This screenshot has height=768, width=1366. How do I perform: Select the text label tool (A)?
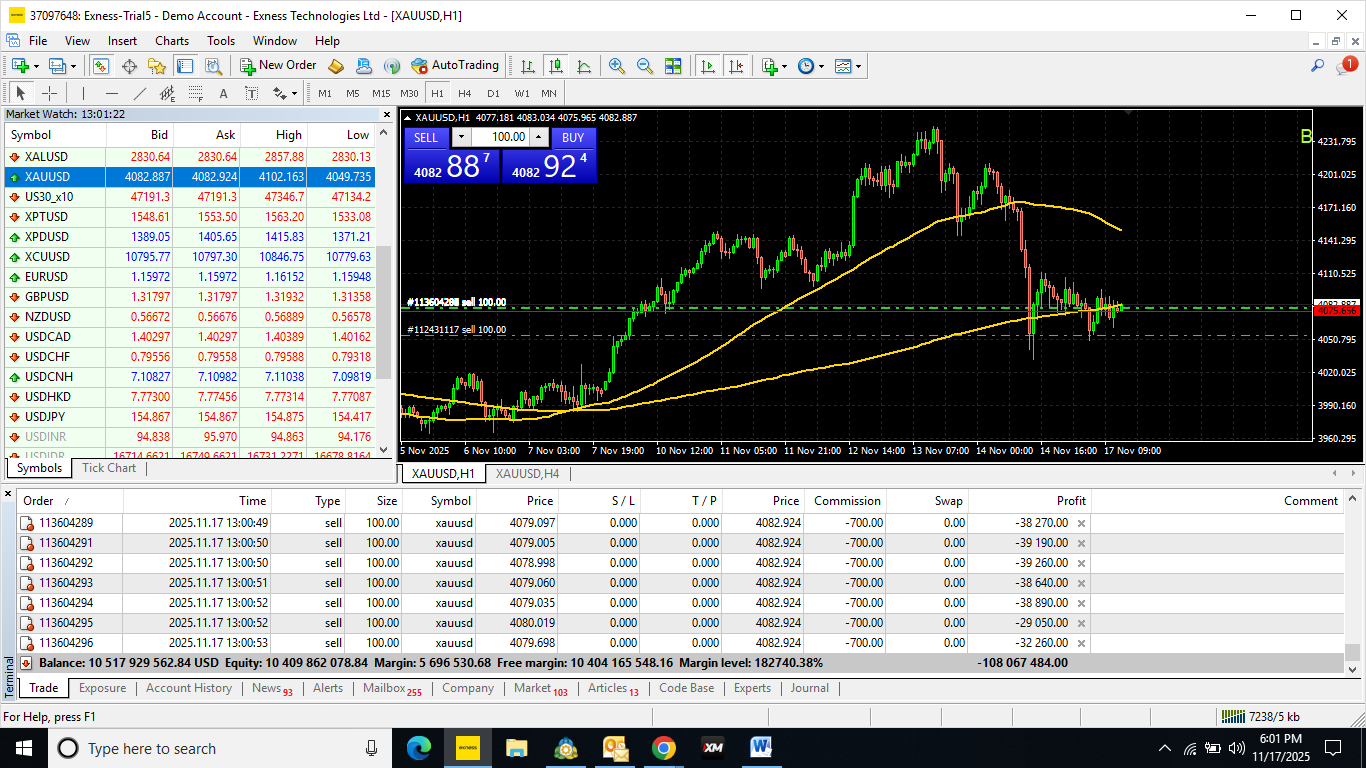tap(223, 93)
